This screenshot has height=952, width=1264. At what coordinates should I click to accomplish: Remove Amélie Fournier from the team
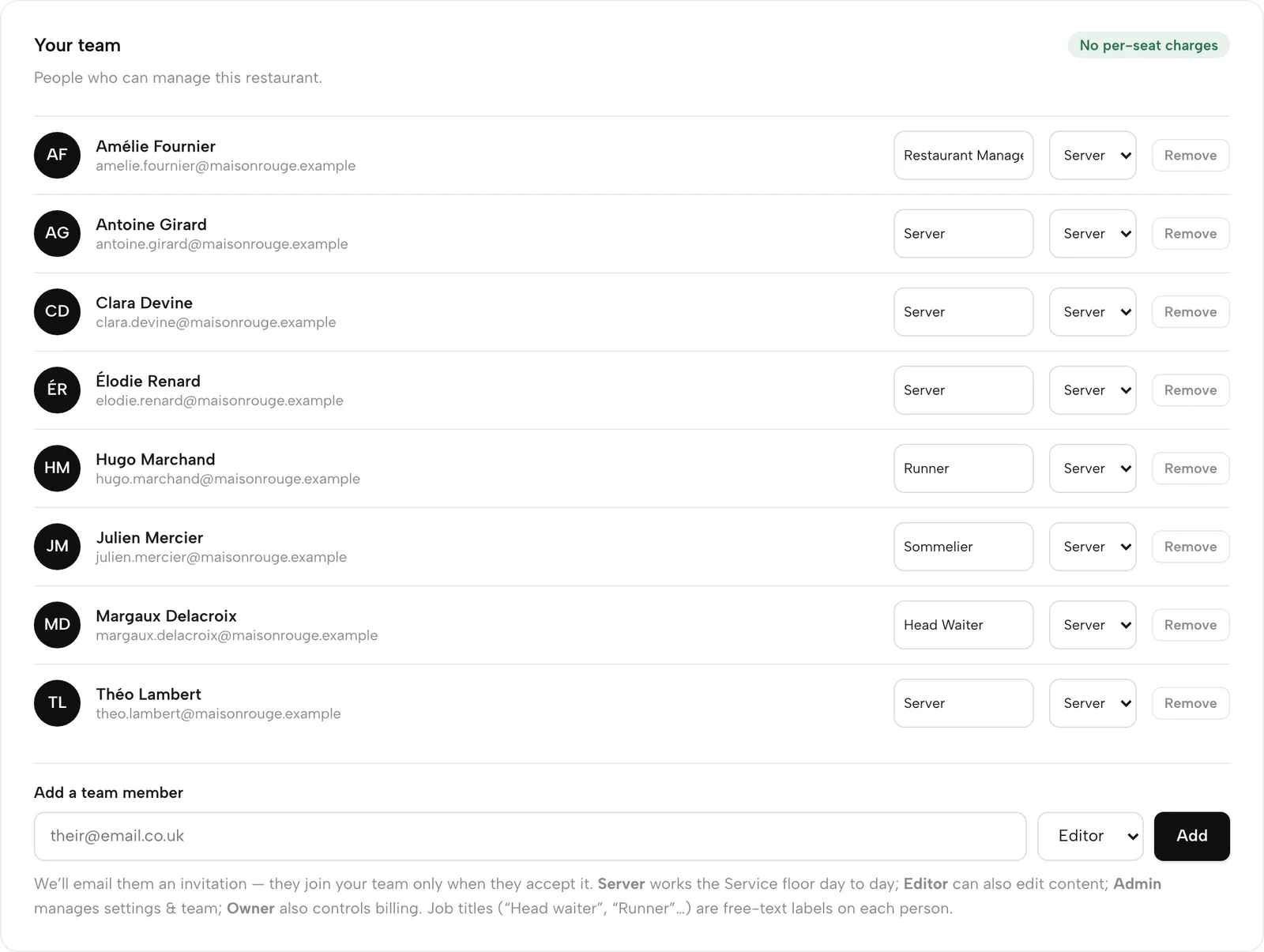point(1191,155)
